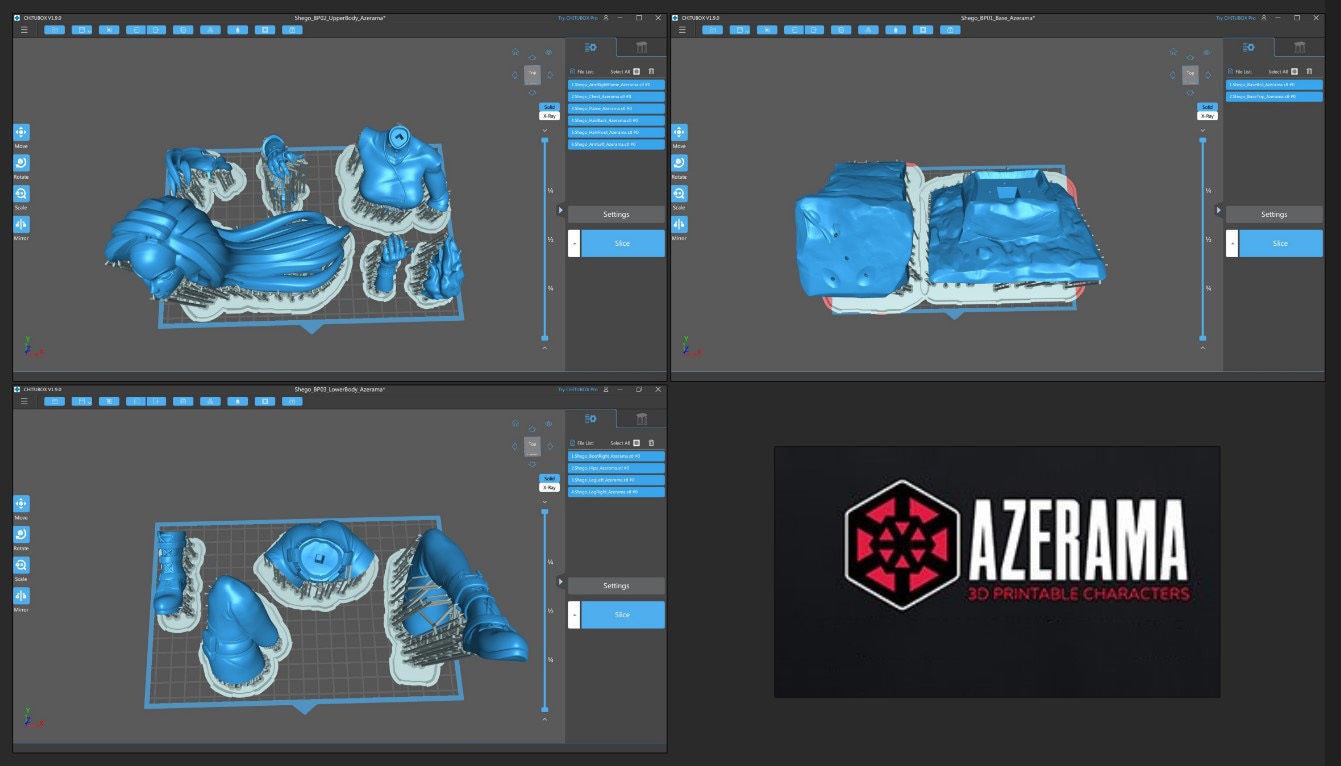Select the Rotate tool in LowerBody window
Image resolution: width=1341 pixels, height=766 pixels.
coord(21,535)
